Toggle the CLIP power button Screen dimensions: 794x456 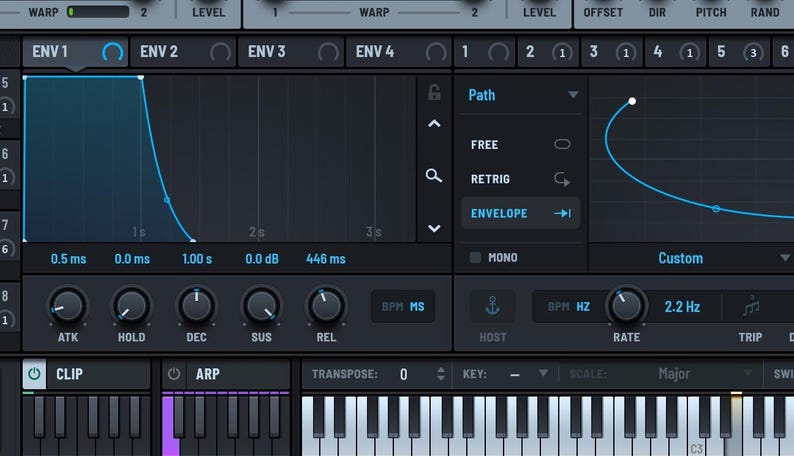34,374
